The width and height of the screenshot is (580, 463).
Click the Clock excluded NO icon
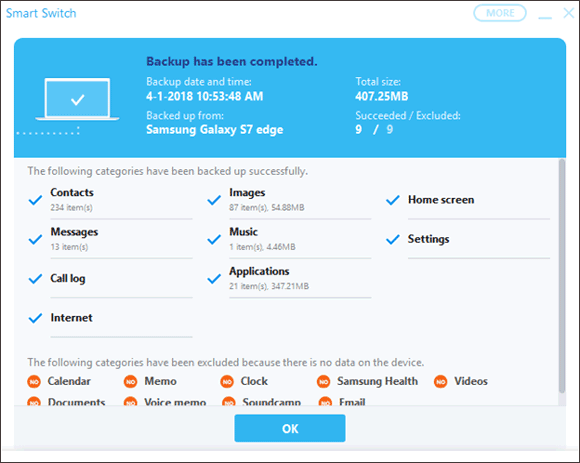coord(227,382)
